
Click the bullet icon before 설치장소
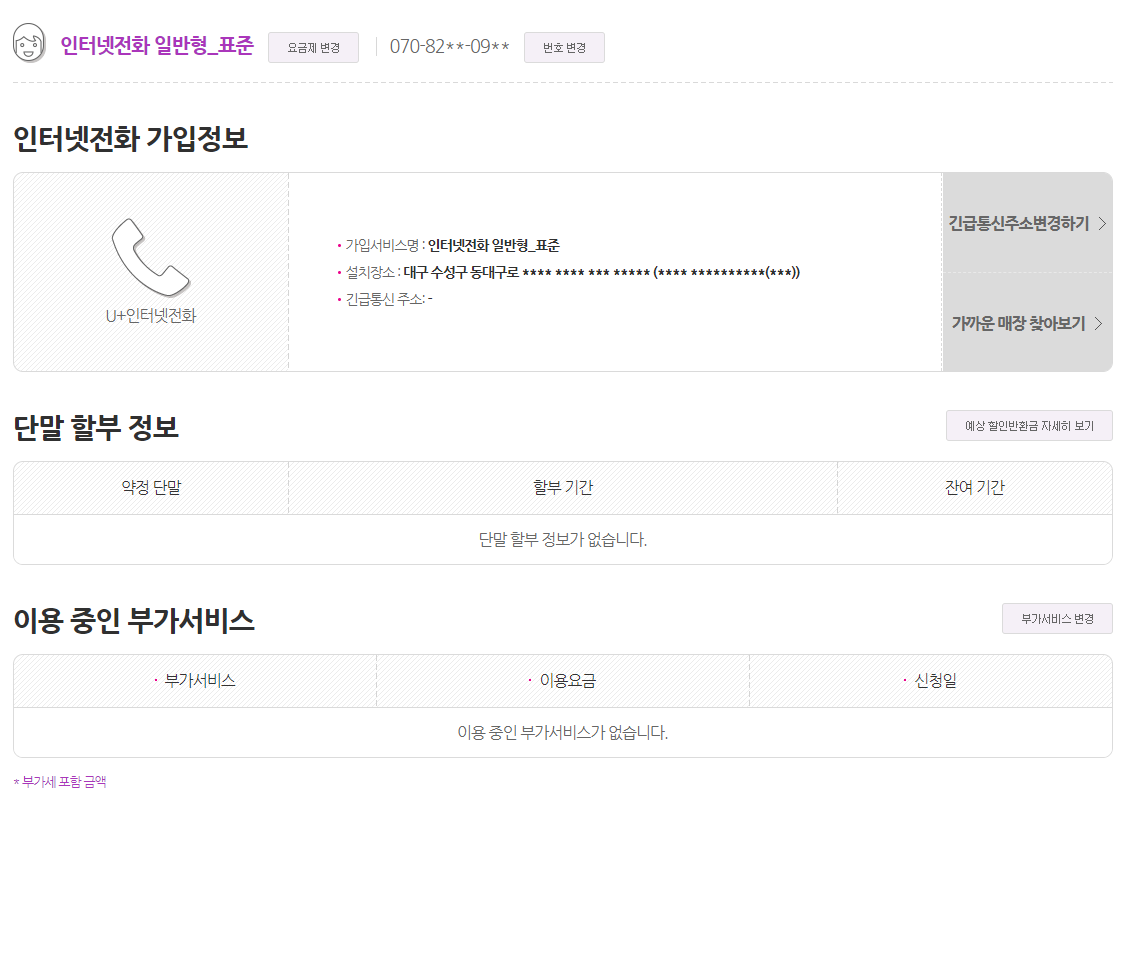[x=340, y=271]
